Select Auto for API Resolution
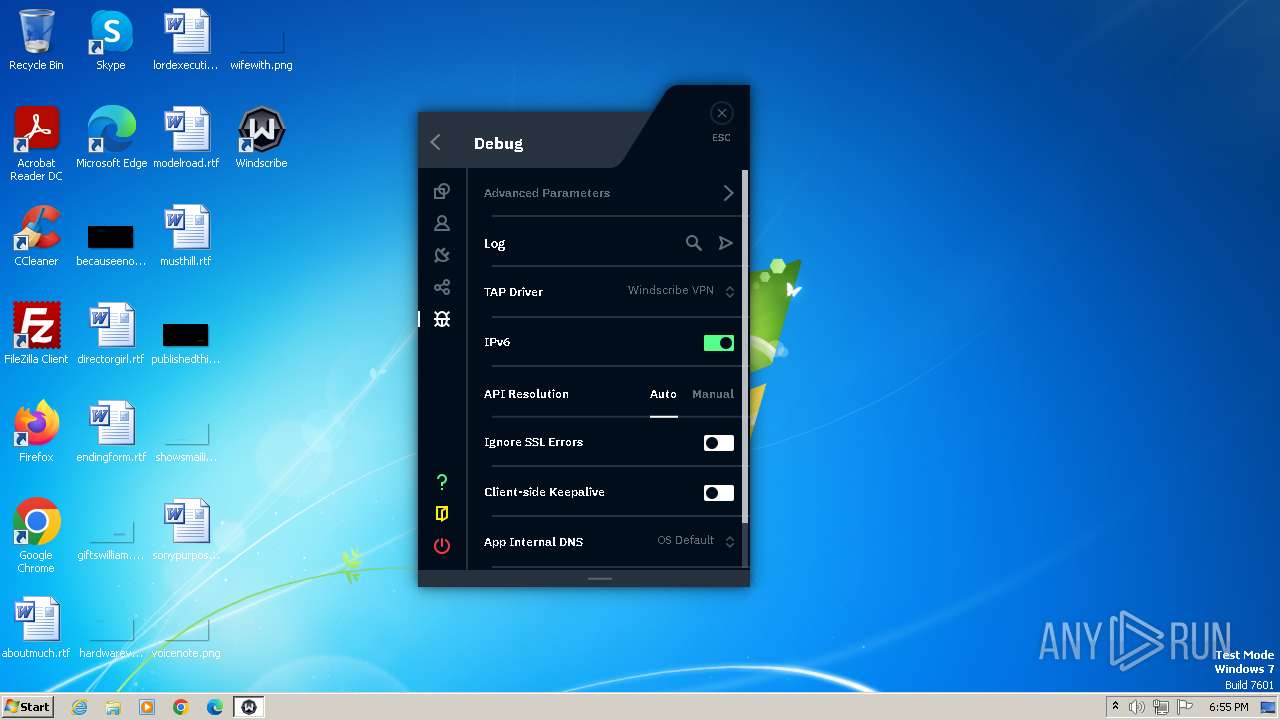This screenshot has width=1280, height=720. pyautogui.click(x=663, y=394)
